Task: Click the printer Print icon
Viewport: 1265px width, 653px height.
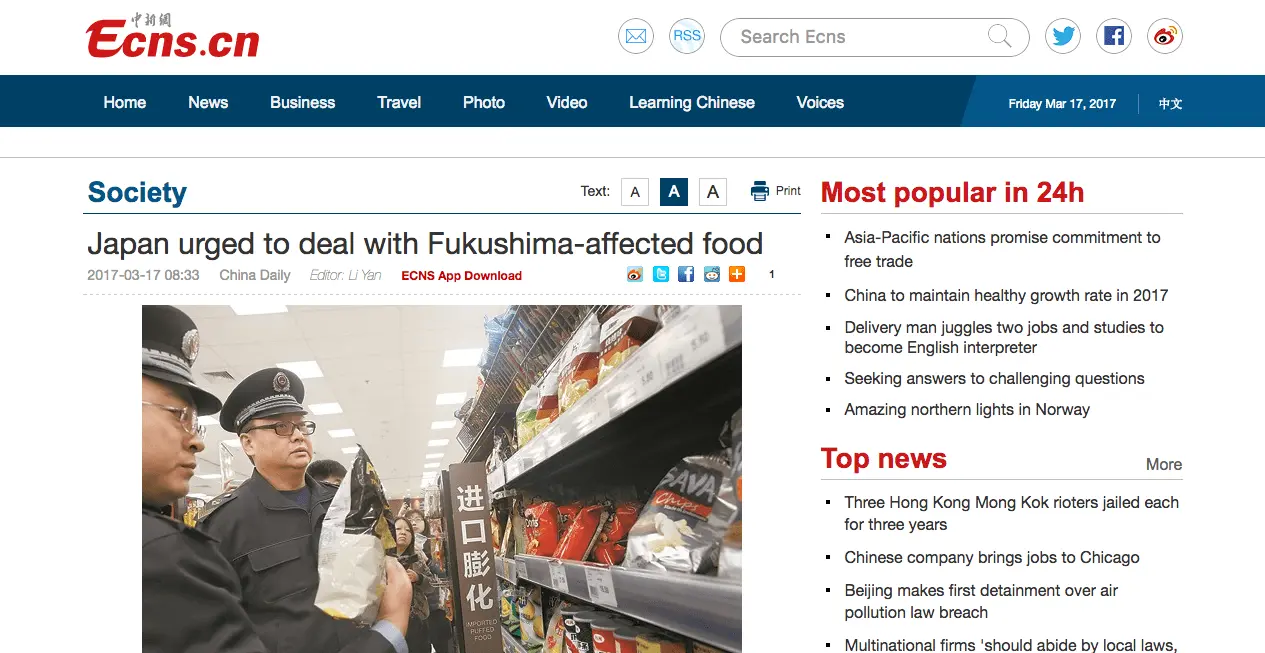Action: (776, 191)
